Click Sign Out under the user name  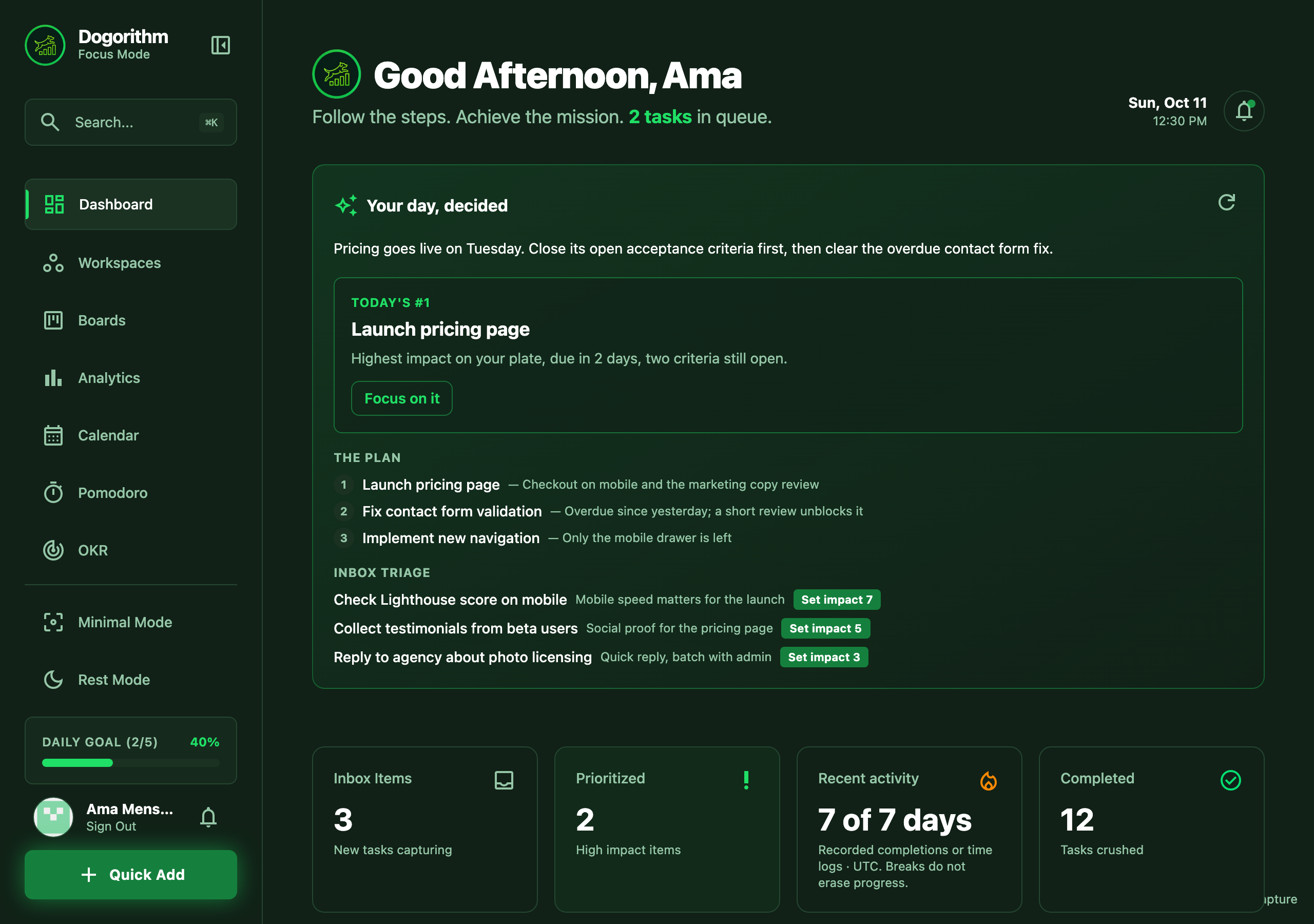point(111,826)
